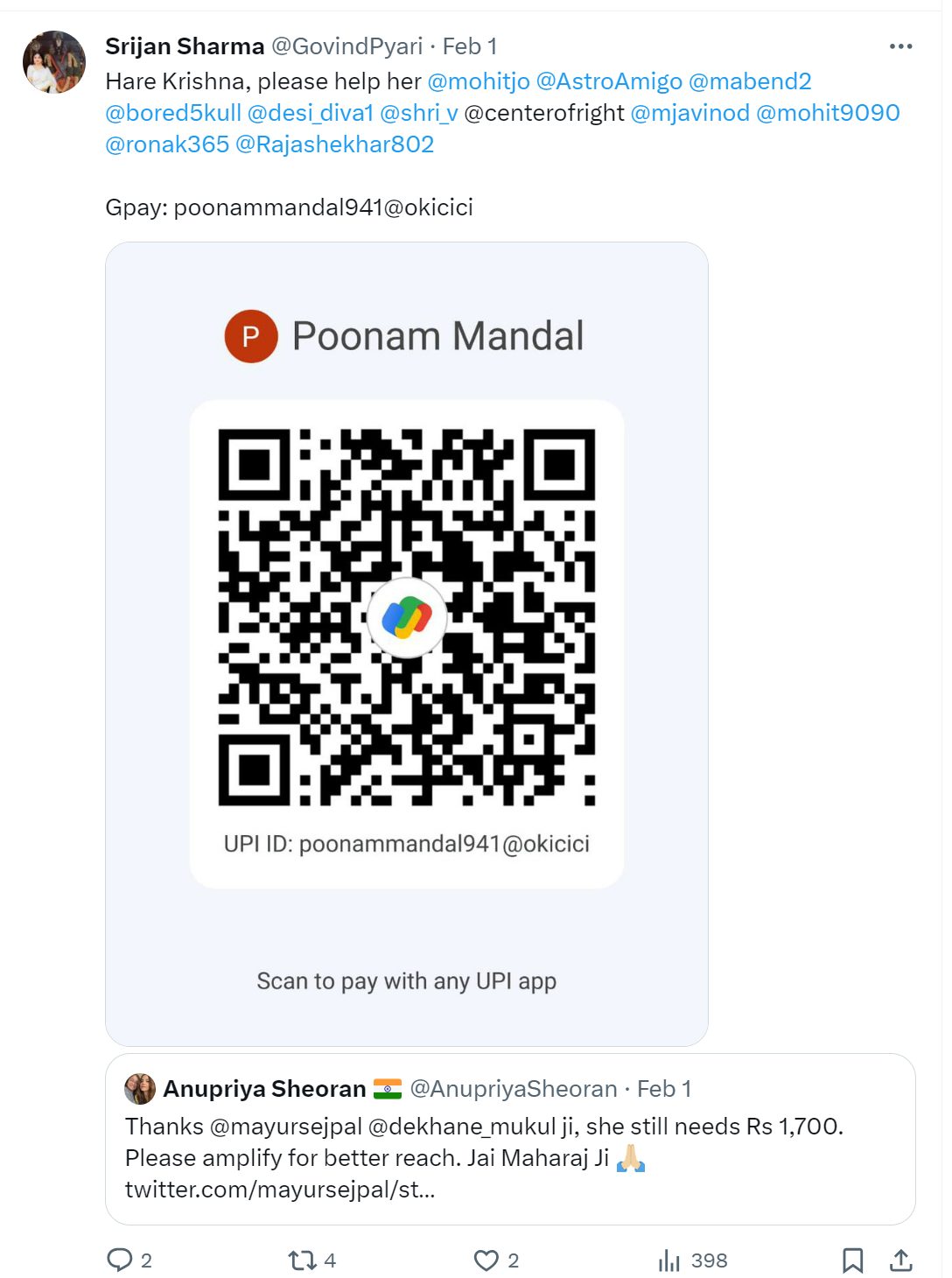Bookmark this tweet
Screen dimensions: 952x1278
(852, 1260)
